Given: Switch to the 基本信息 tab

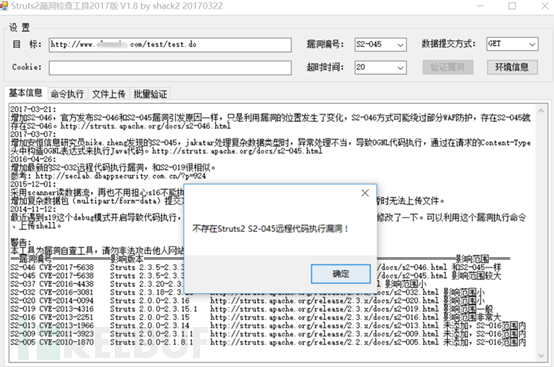Looking at the screenshot, I should tap(25, 93).
